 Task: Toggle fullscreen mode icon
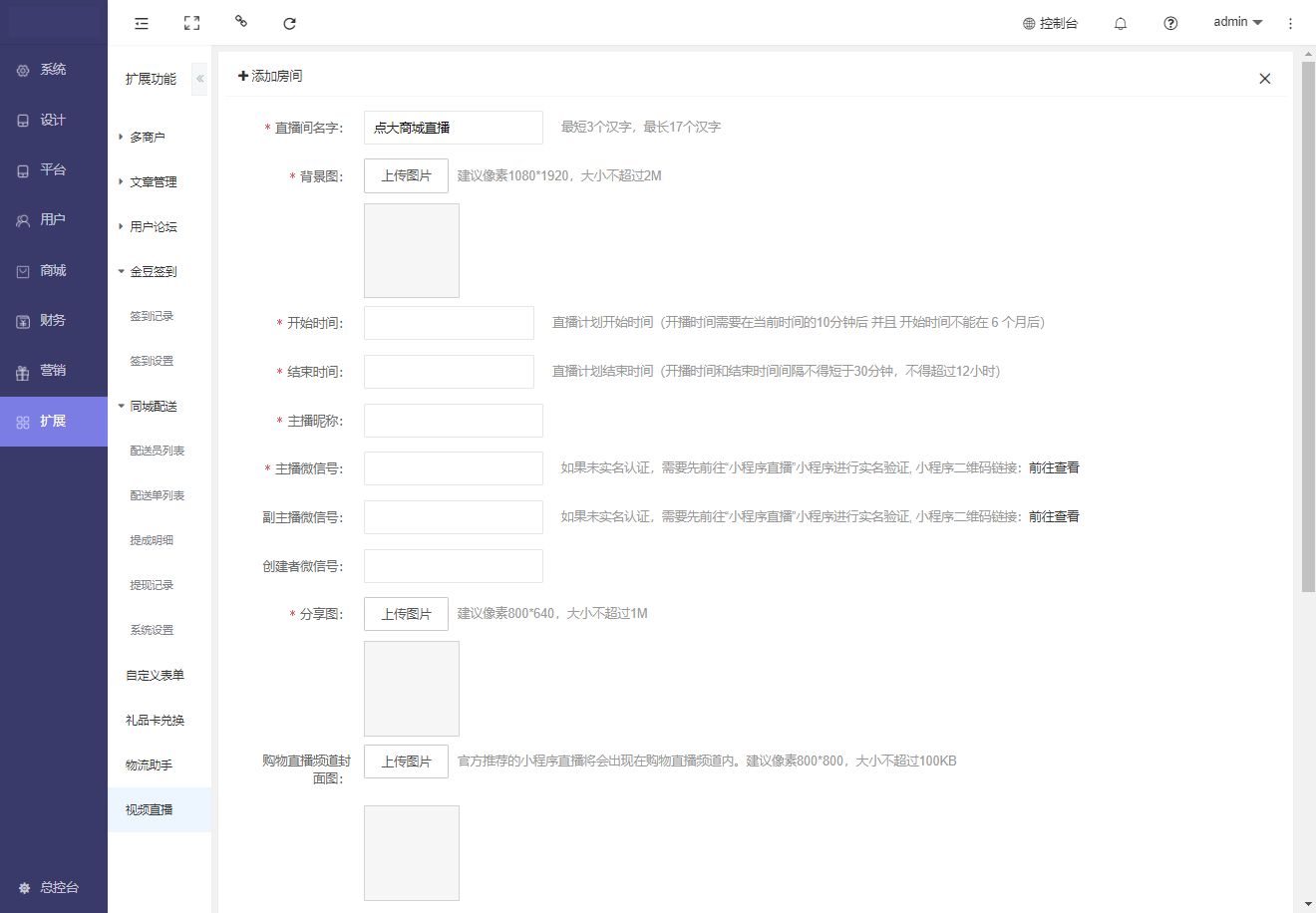coord(191,23)
